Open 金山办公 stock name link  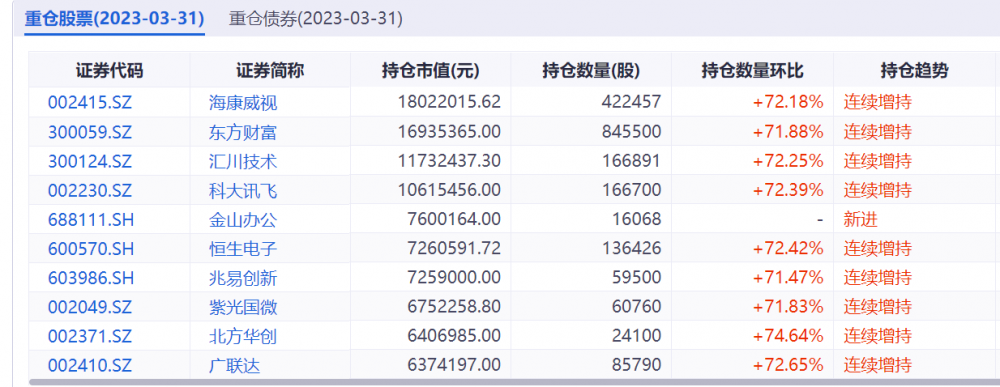[243, 219]
